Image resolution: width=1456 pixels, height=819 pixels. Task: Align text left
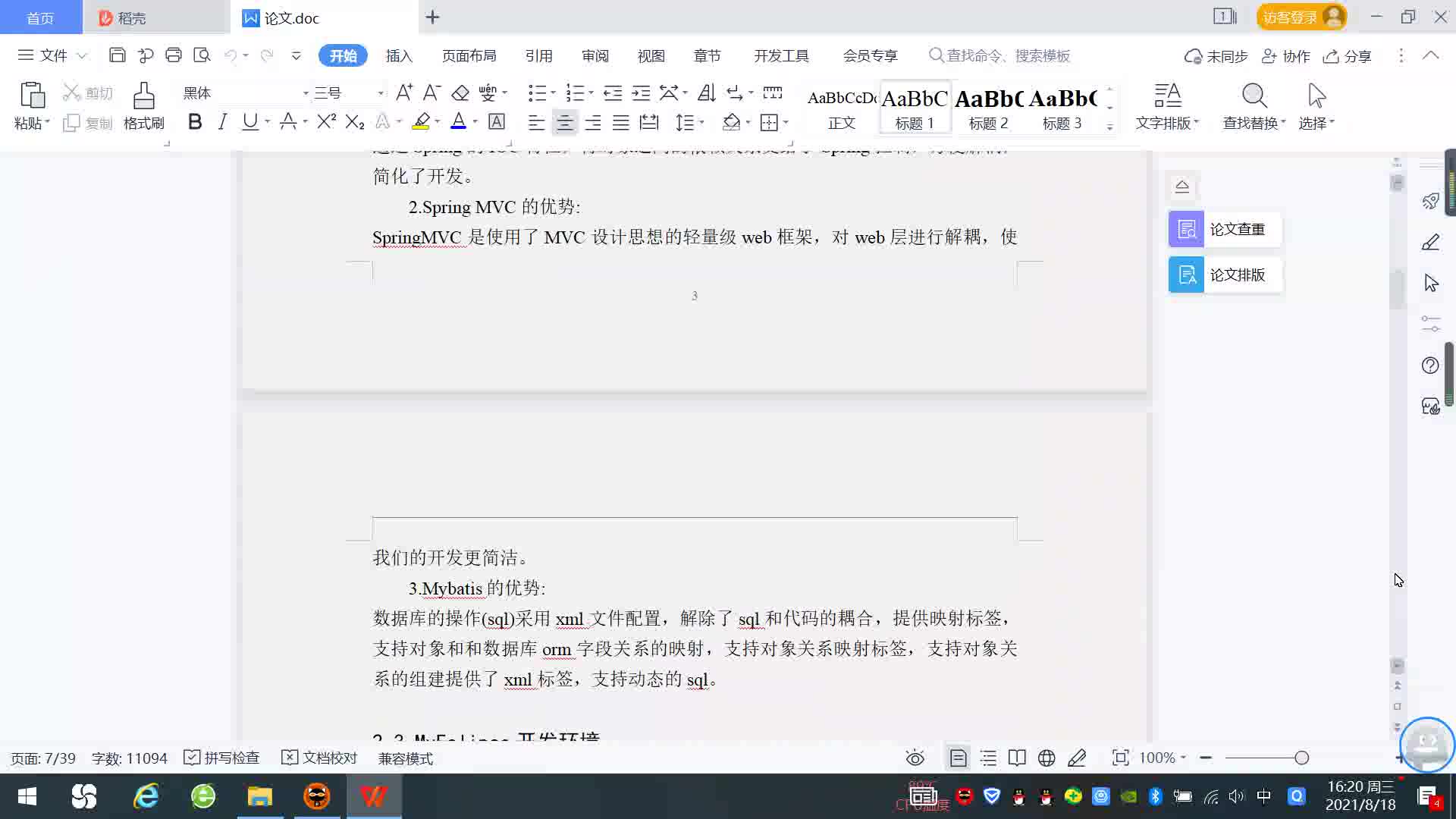pyautogui.click(x=536, y=122)
